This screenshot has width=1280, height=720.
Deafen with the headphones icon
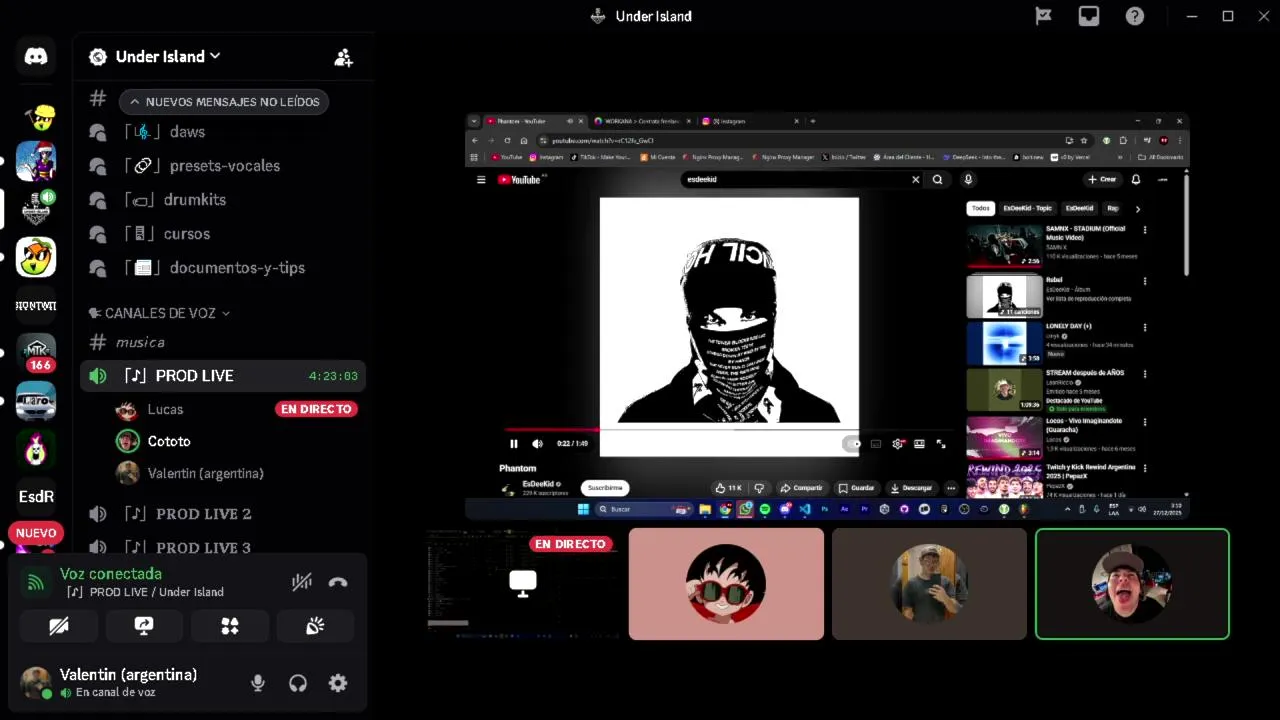click(x=298, y=683)
